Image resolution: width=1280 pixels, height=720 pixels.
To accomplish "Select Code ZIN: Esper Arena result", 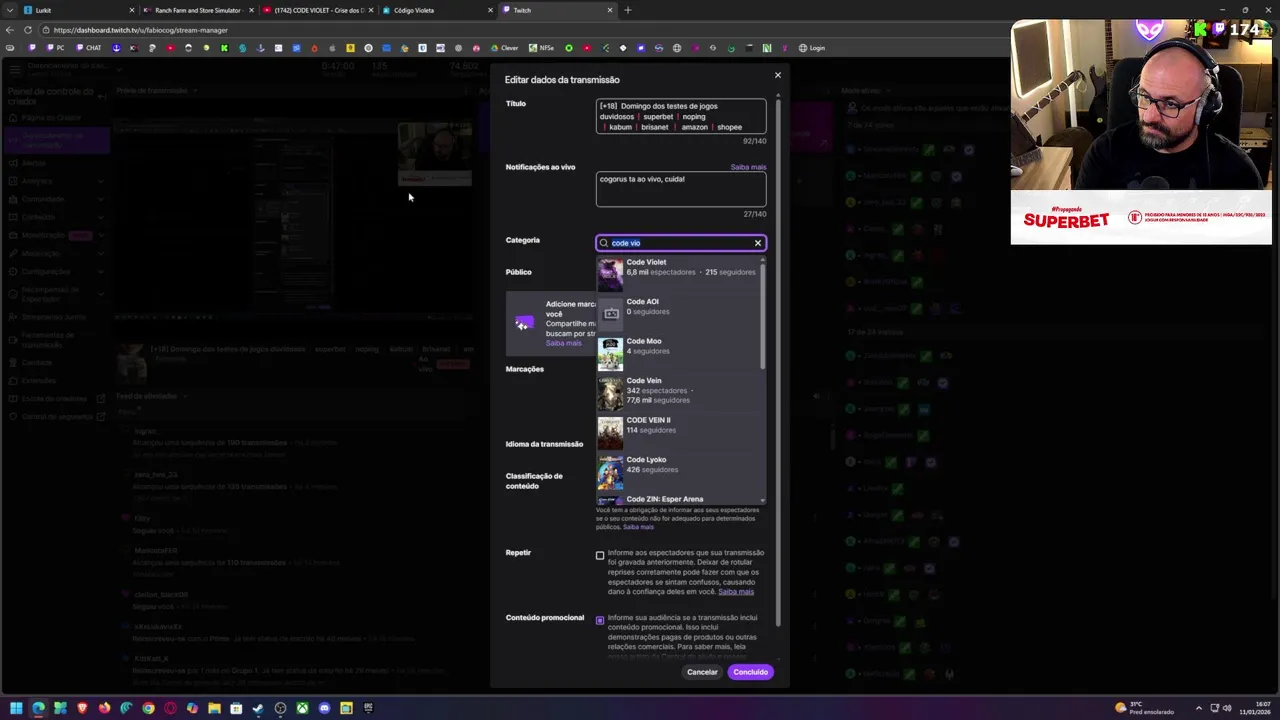I will 679,498.
